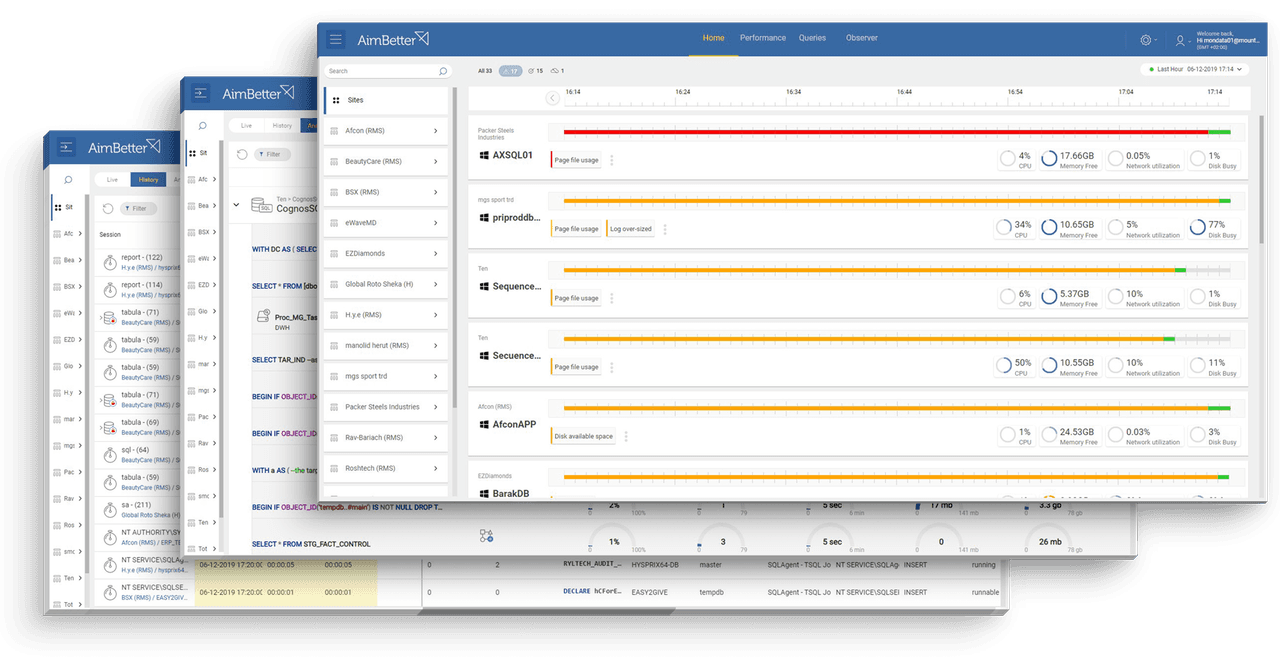This screenshot has width=1280, height=666.
Task: Select Live tab in middle window
Action: (x=246, y=126)
